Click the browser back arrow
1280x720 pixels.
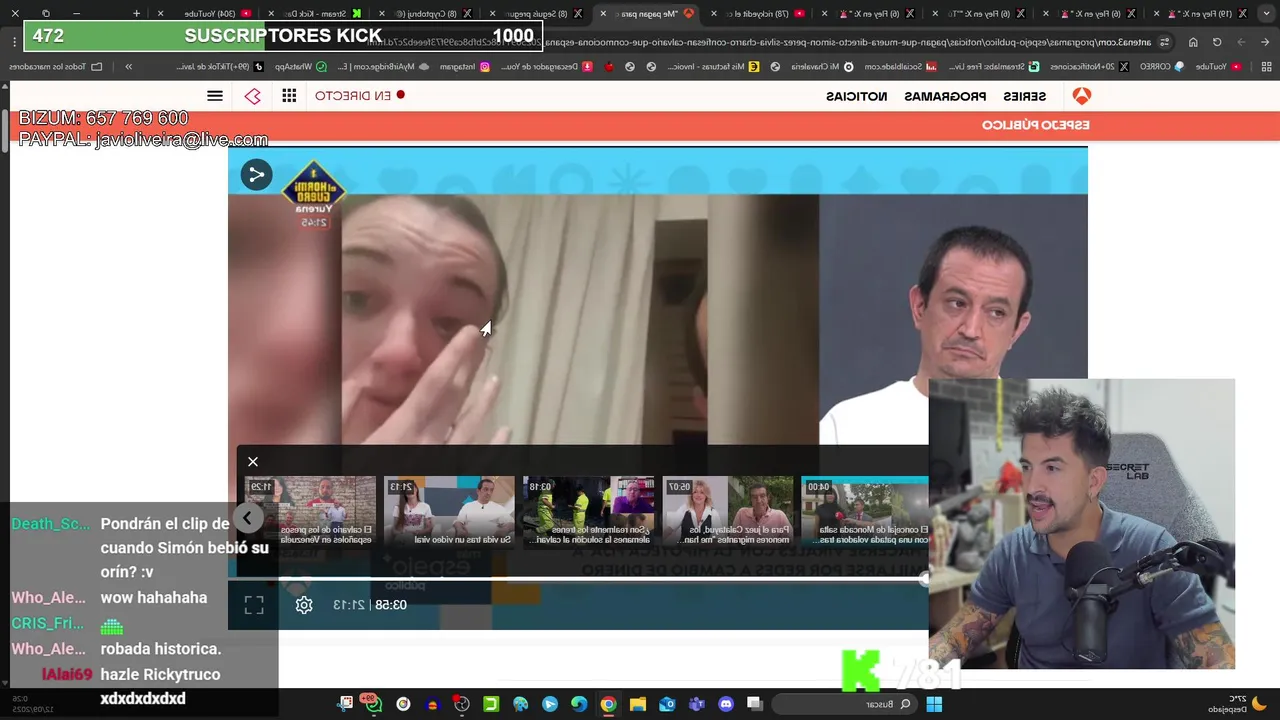click(x=1265, y=42)
